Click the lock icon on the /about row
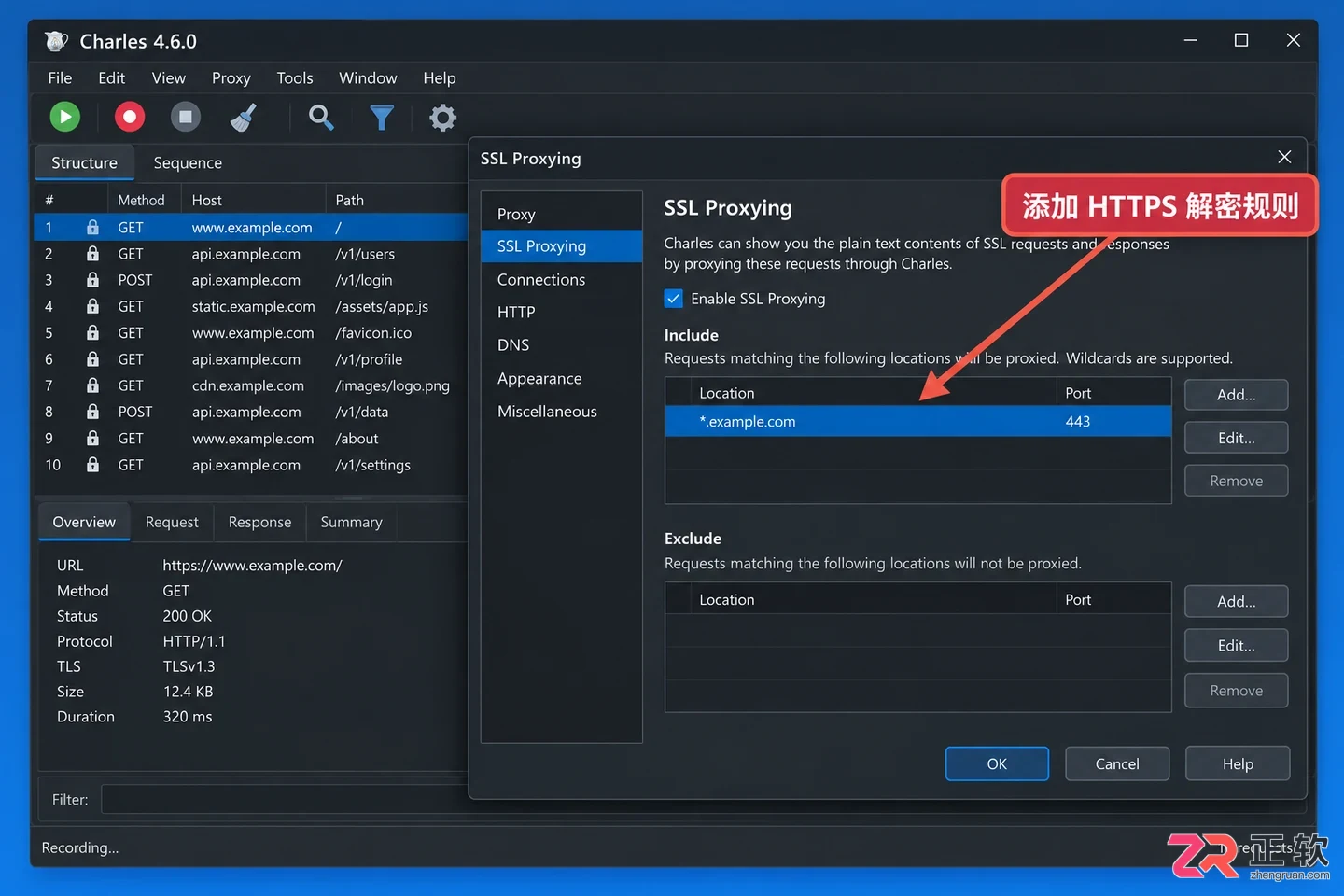Image resolution: width=1344 pixels, height=896 pixels. tap(92, 438)
